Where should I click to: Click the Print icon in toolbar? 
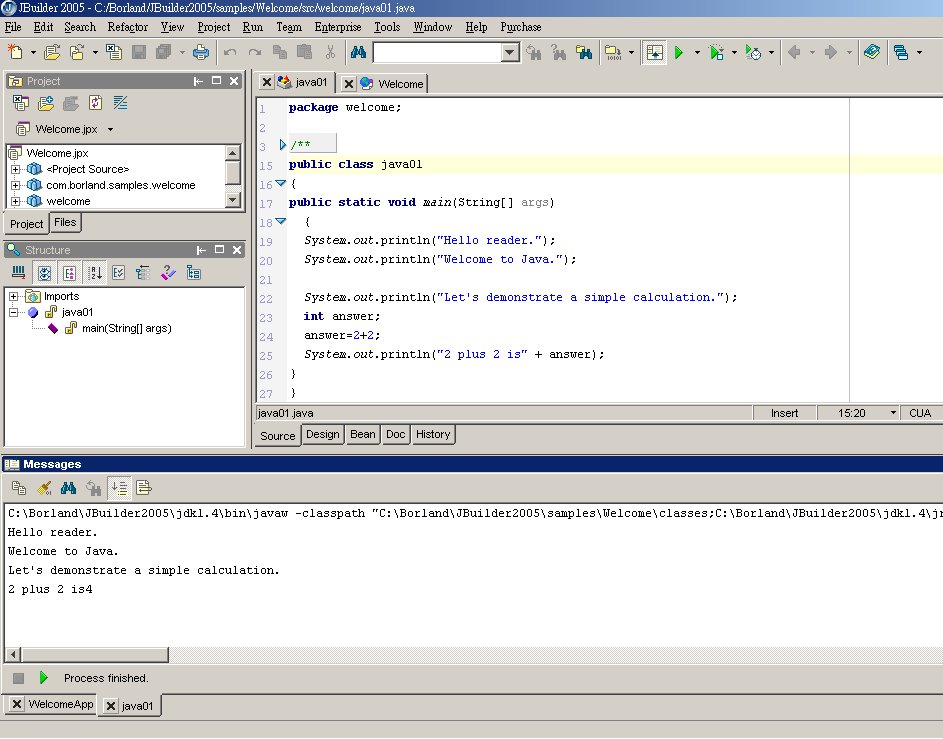pos(201,52)
